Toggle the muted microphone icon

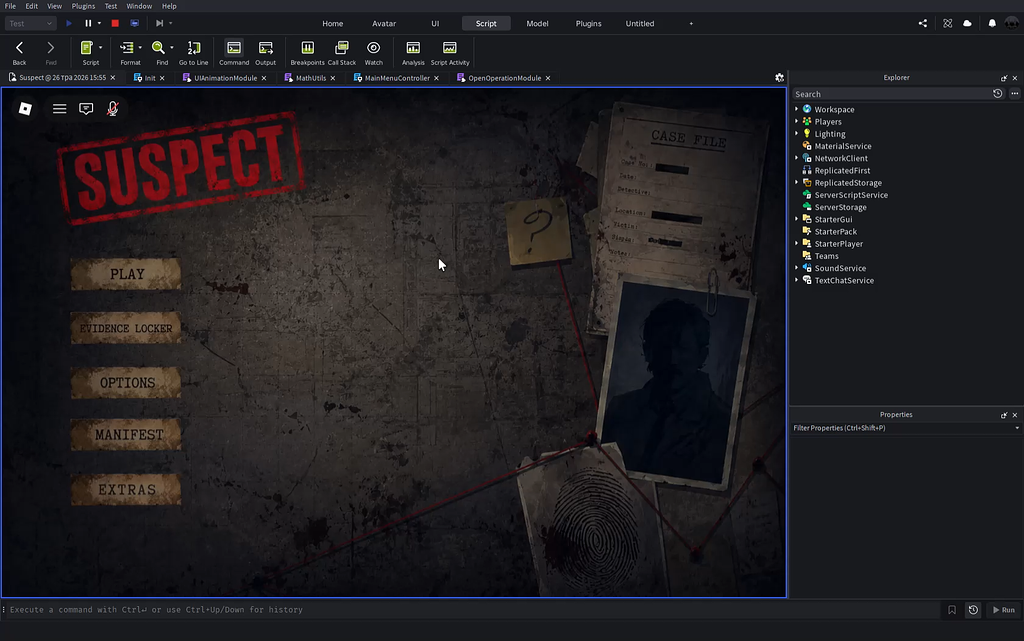click(113, 108)
